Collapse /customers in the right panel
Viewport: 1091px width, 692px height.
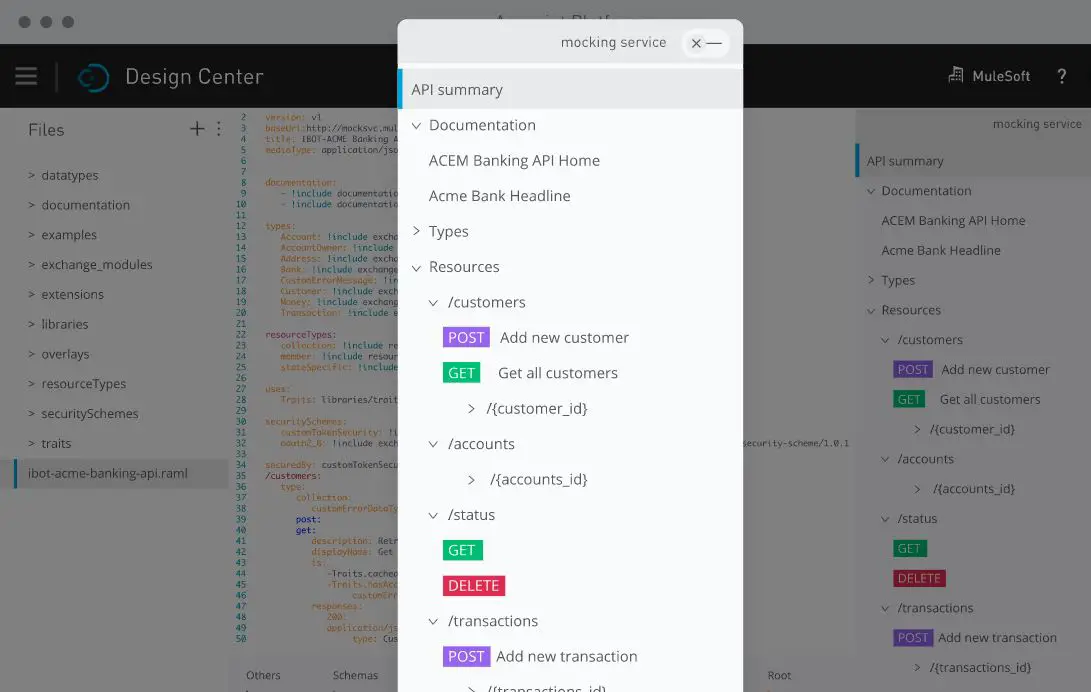[x=885, y=340]
